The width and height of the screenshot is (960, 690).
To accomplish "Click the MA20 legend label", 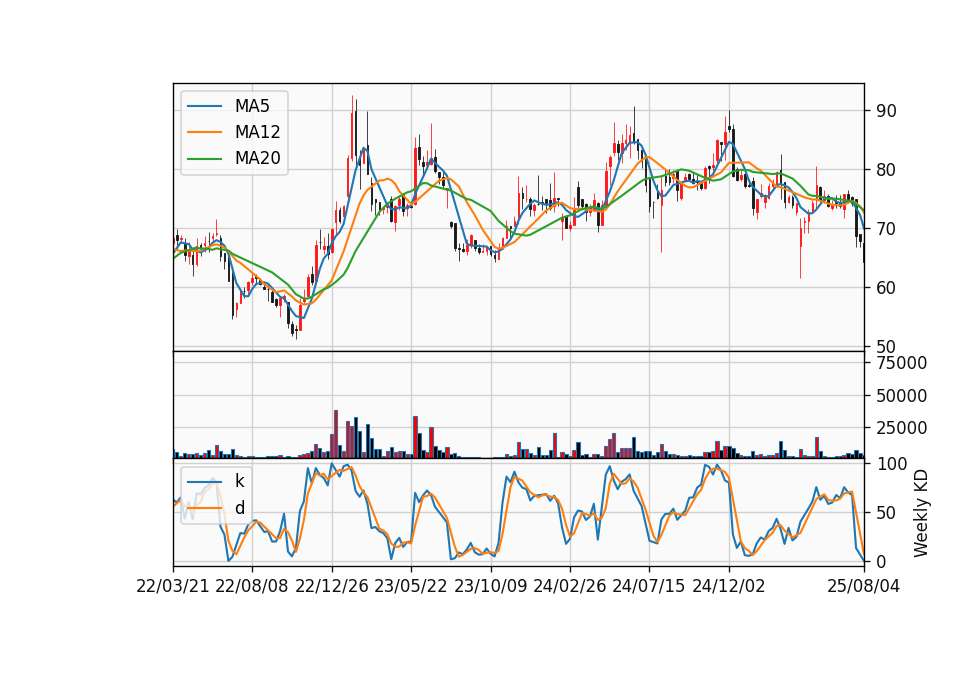I will [257, 159].
